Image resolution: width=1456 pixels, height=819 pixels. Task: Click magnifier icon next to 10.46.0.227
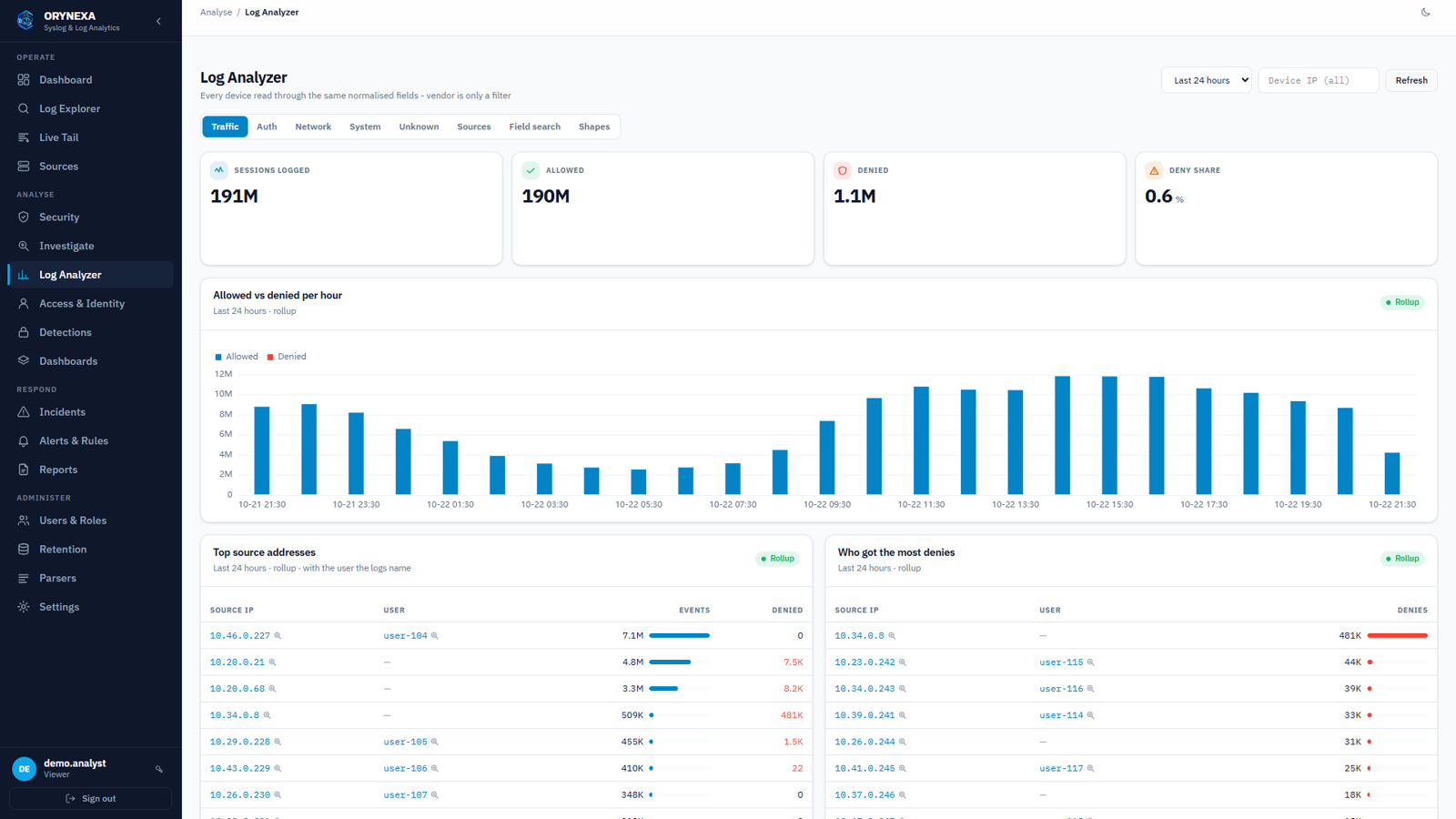278,636
